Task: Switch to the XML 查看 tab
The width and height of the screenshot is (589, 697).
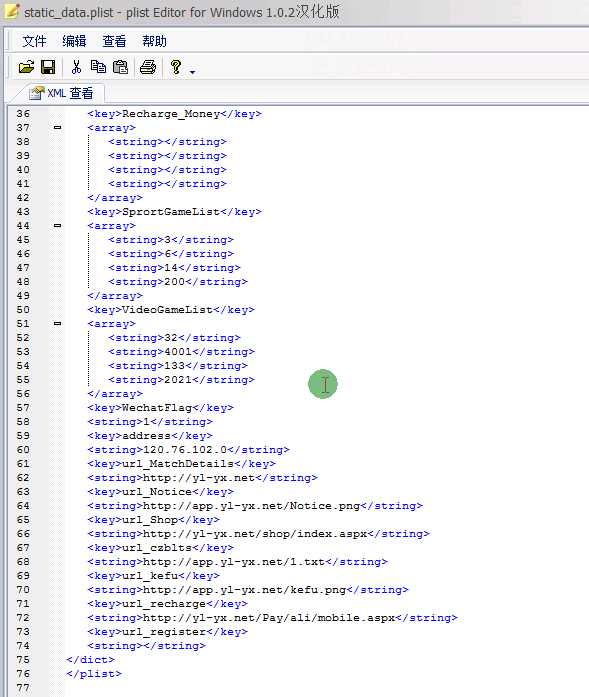Action: pyautogui.click(x=61, y=93)
